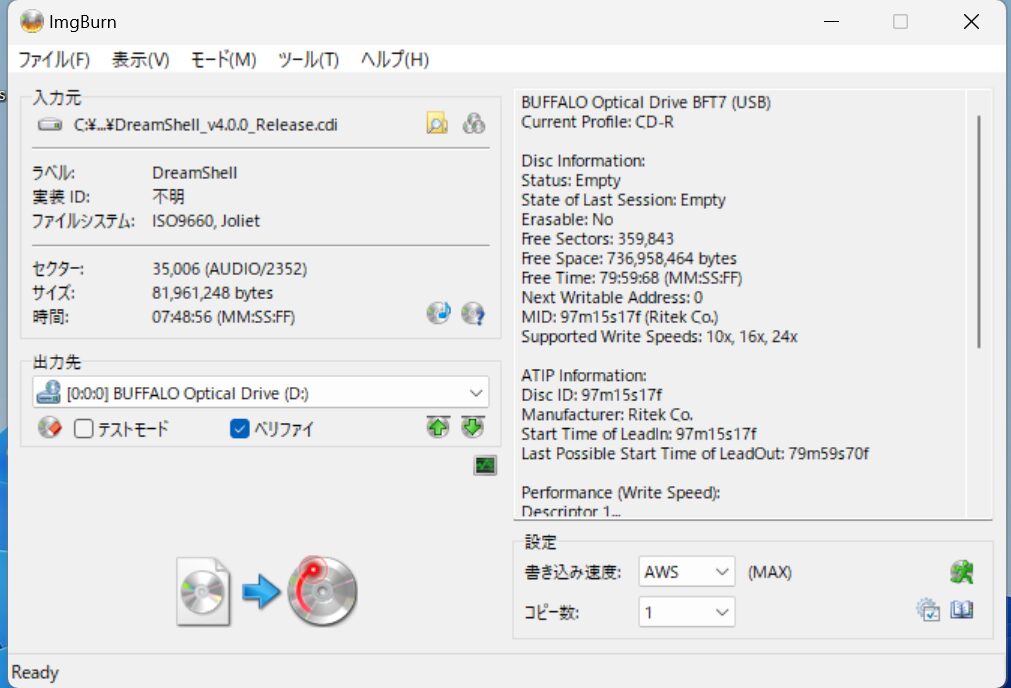Click the Current Profile: CD-R line

(x=597, y=122)
